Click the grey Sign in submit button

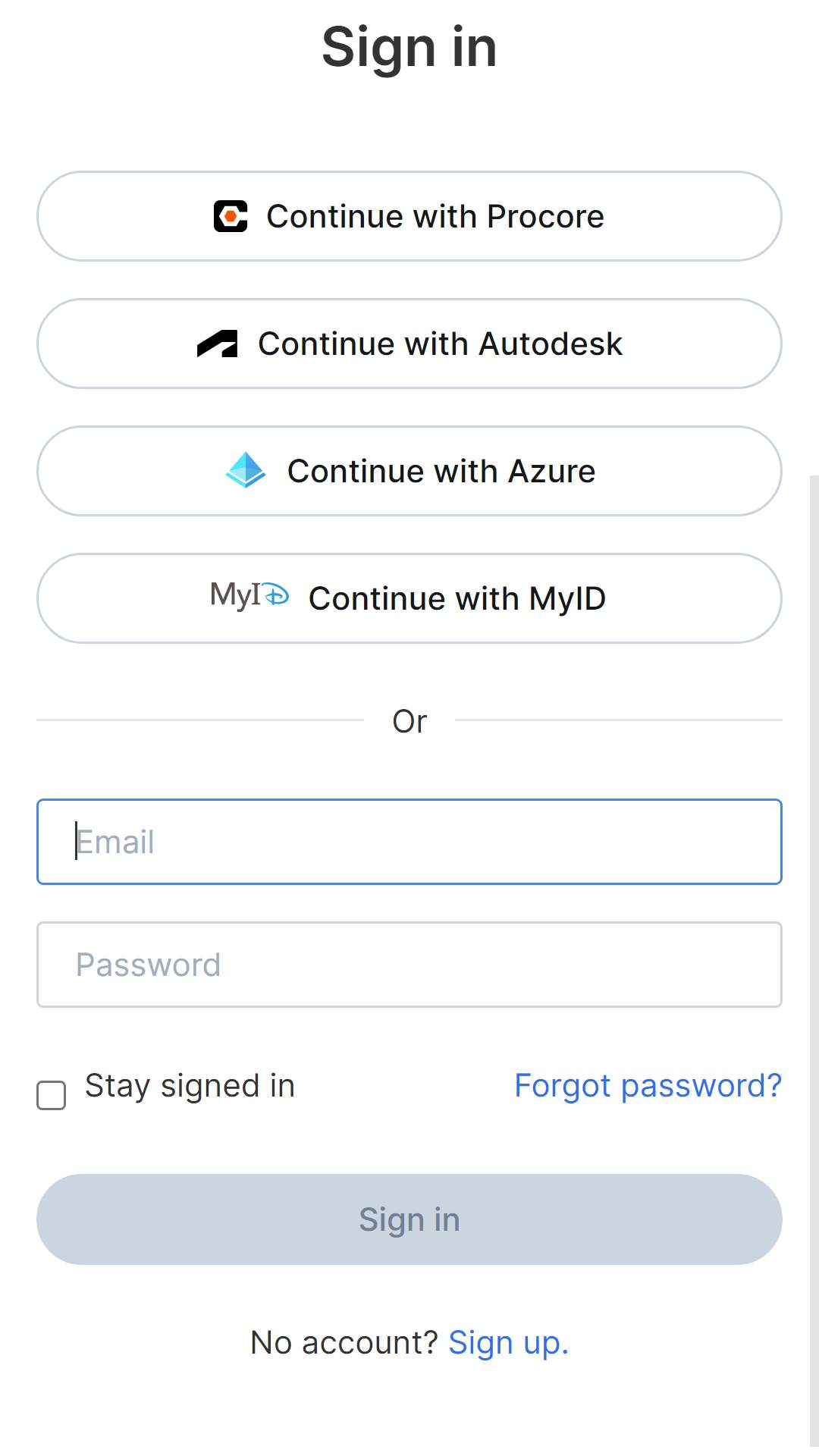(409, 1219)
